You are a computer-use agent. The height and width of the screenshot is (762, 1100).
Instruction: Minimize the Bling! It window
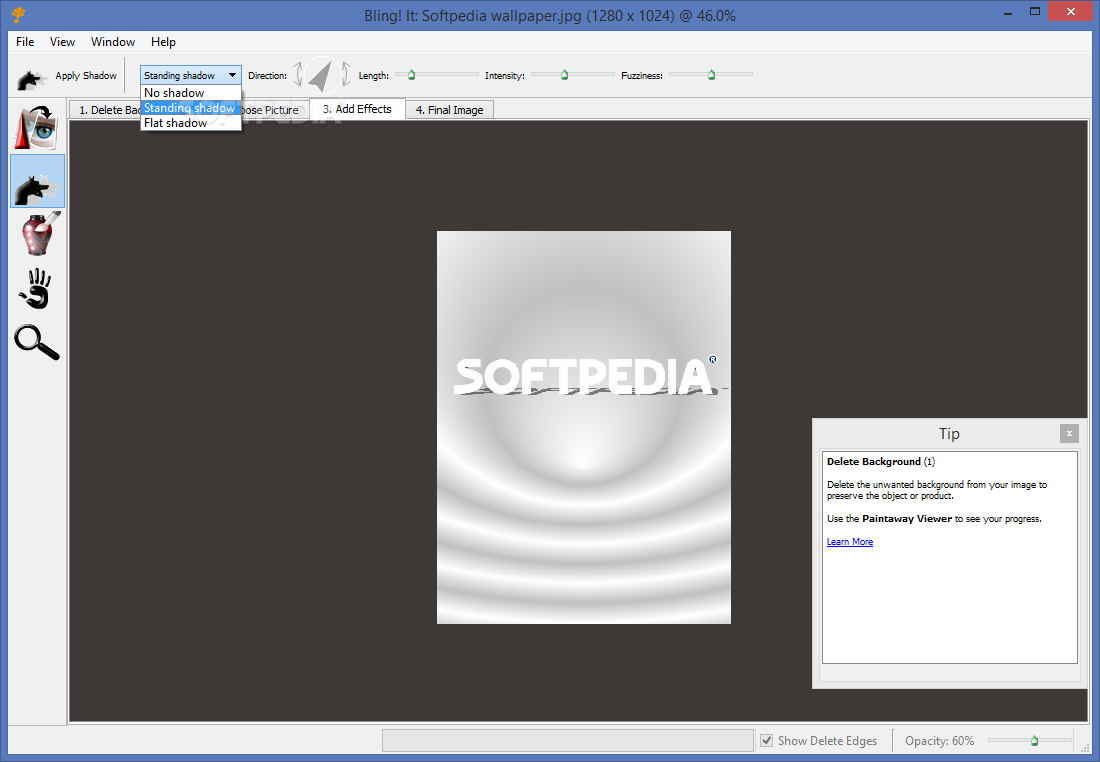tap(1008, 13)
